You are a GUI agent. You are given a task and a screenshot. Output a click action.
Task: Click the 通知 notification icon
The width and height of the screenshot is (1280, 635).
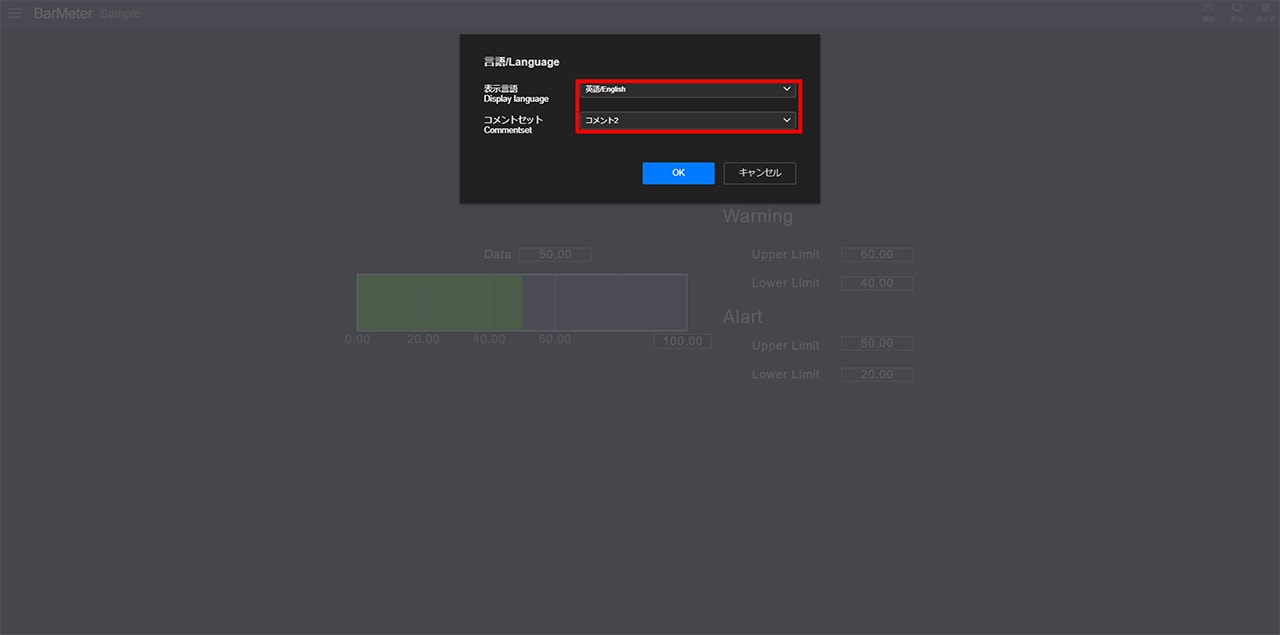(1208, 12)
